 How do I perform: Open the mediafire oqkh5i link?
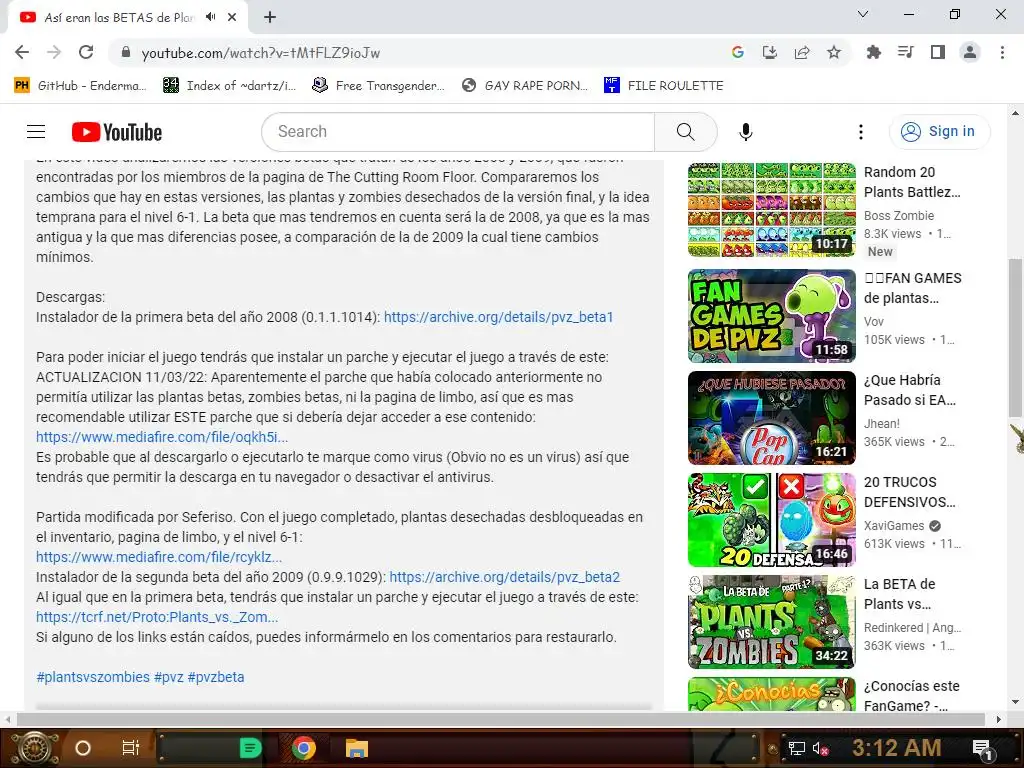point(161,437)
